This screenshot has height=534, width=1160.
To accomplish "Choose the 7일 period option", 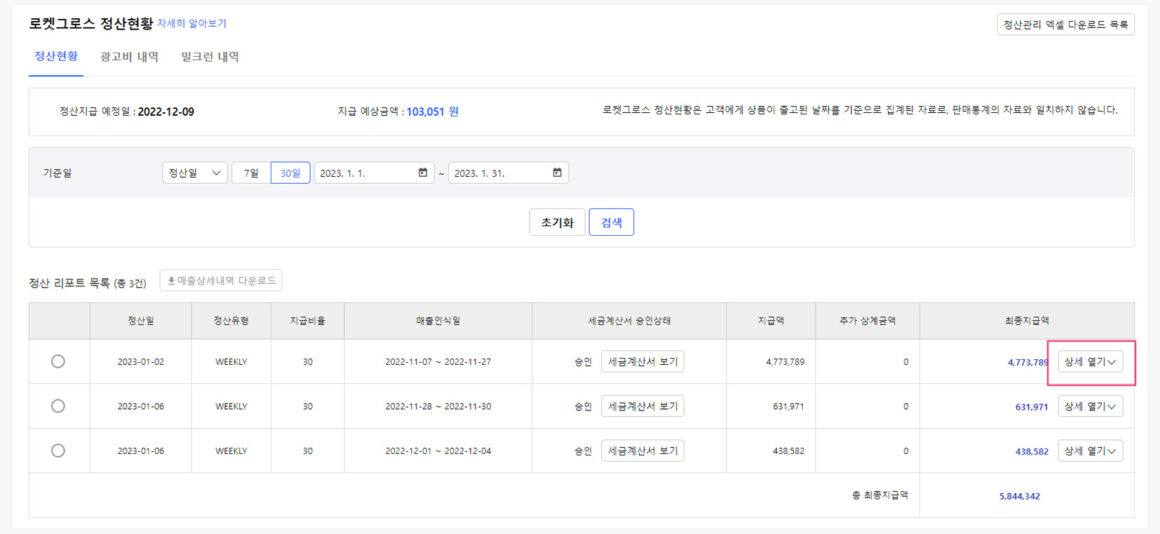I will [x=251, y=173].
